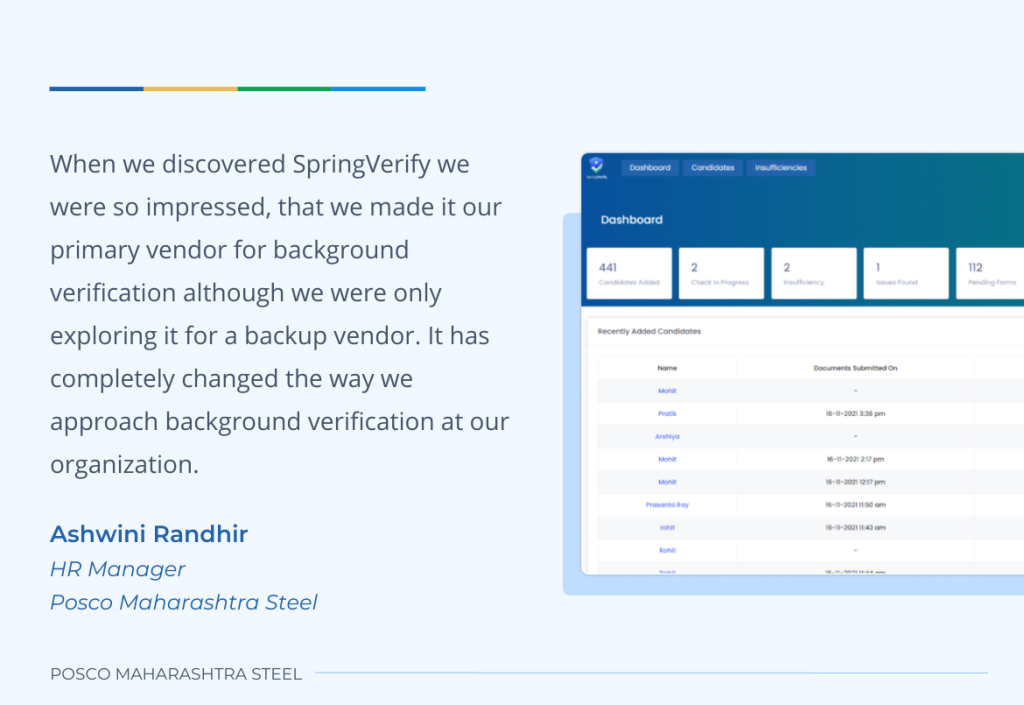Click the green segment of the color bar
This screenshot has width=1024, height=705.
284,89
